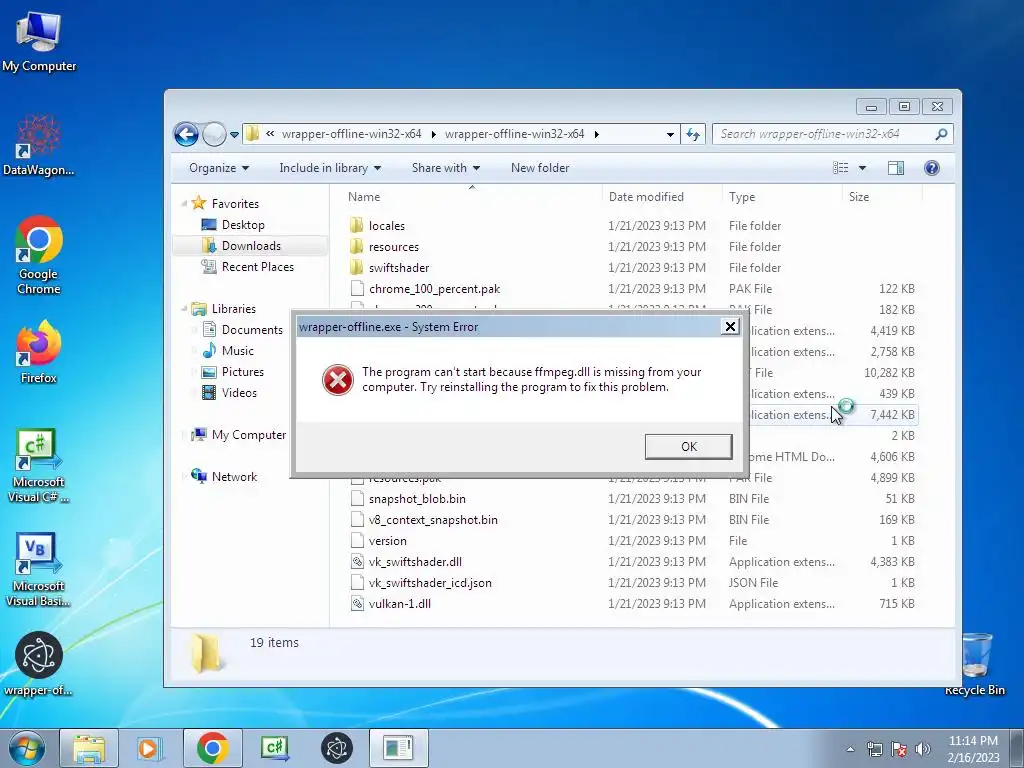
Task: Click wrapper-offline-win32-x64 first breadcrumb segment
Action: [351, 134]
